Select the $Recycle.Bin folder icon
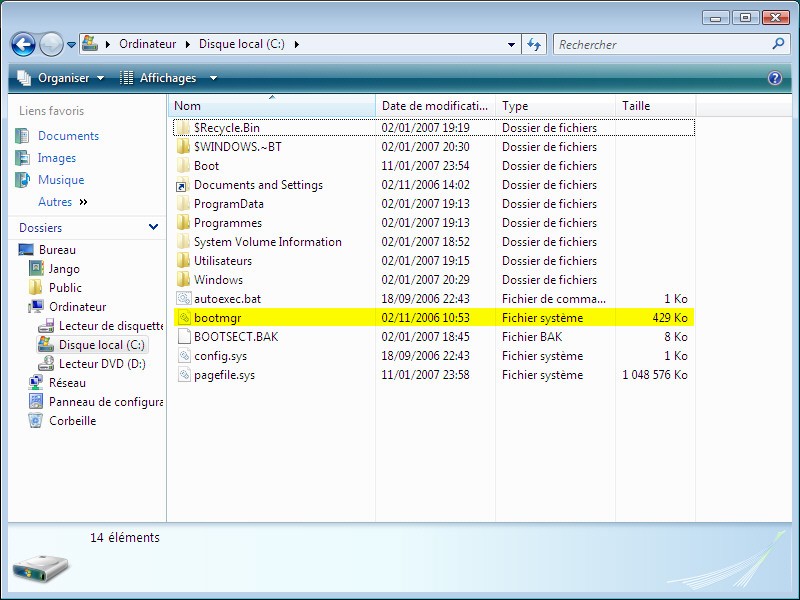Viewport: 800px width, 600px height. pyautogui.click(x=183, y=128)
